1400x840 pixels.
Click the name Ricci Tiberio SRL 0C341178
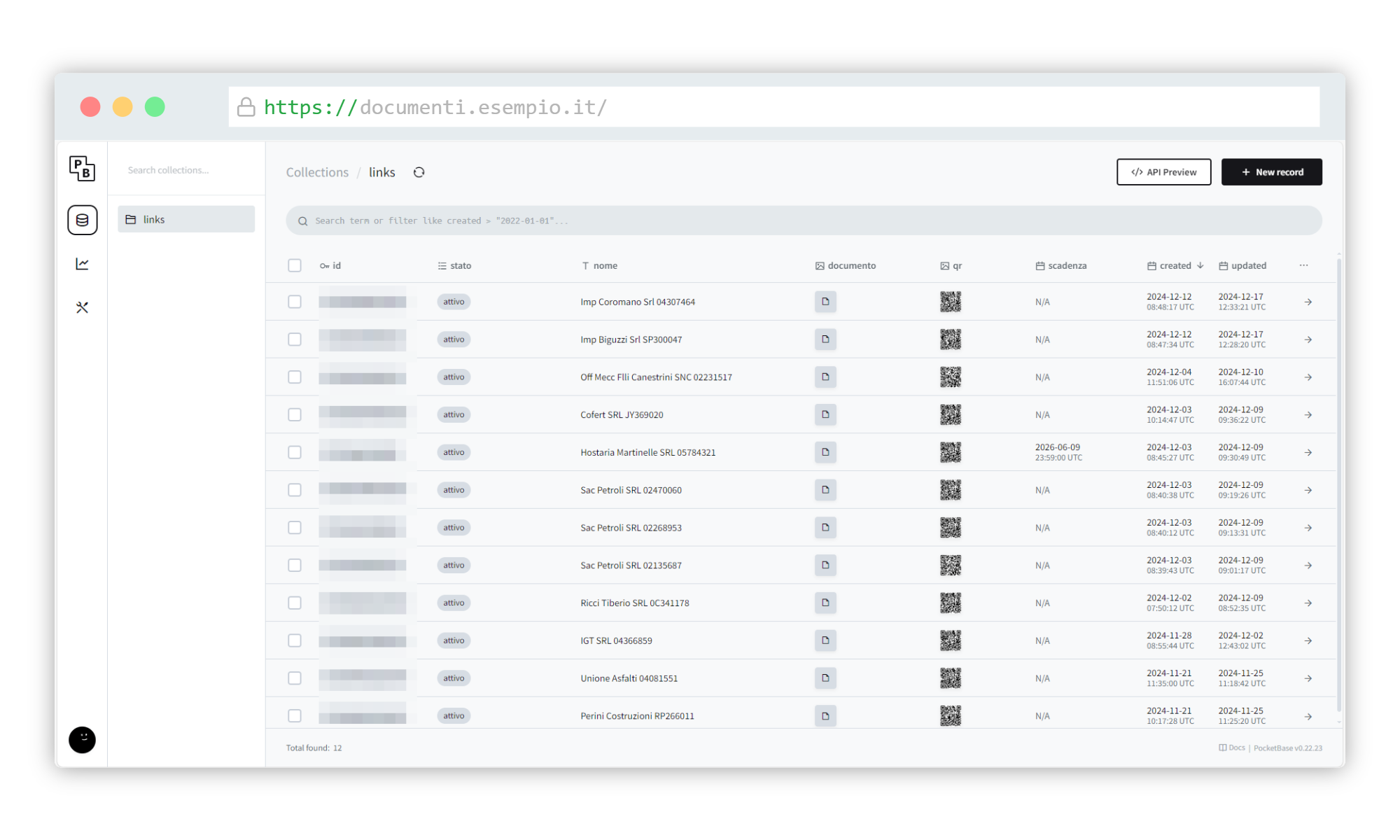point(634,603)
